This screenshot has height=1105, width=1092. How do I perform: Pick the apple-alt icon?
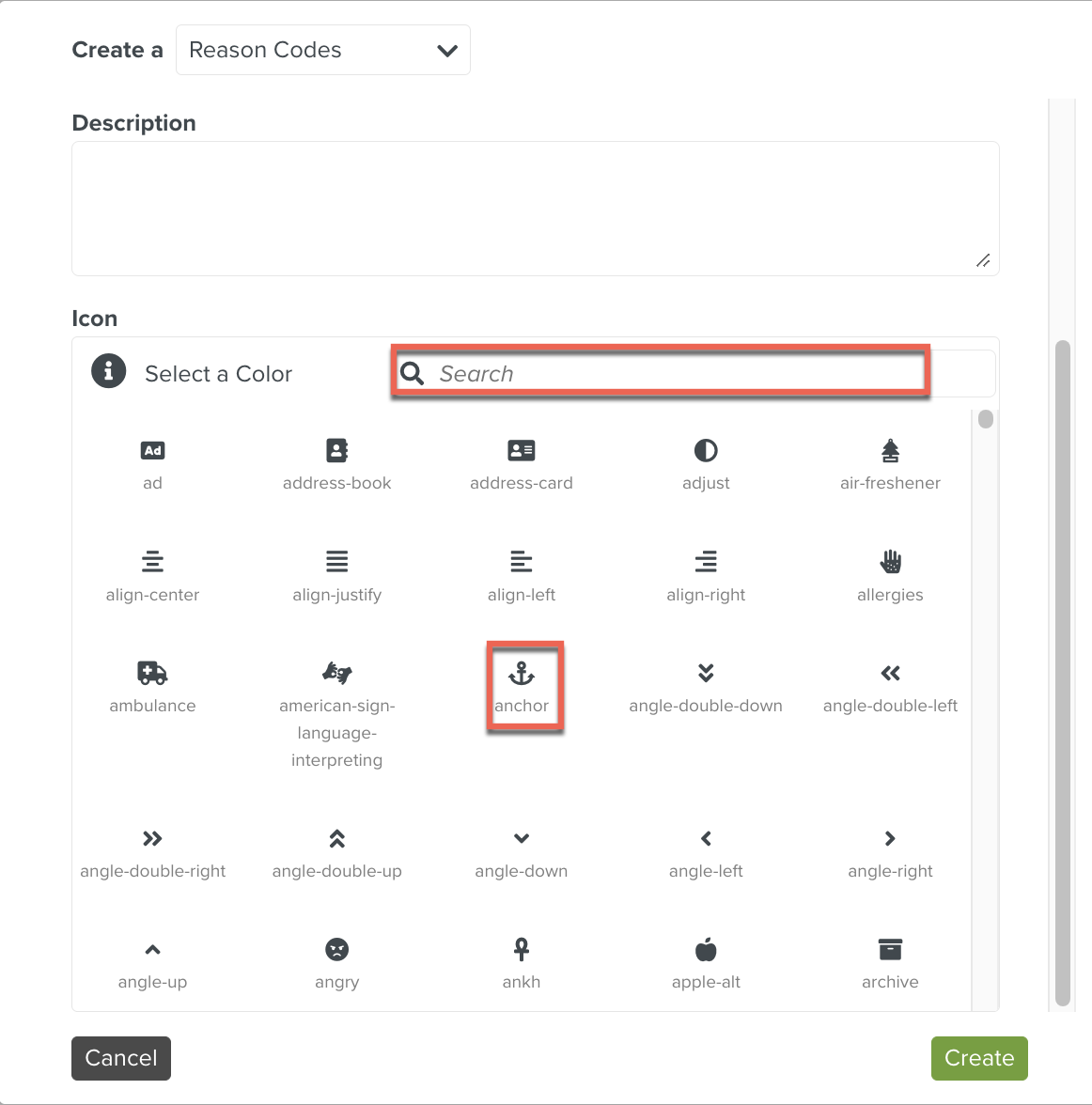pos(706,950)
